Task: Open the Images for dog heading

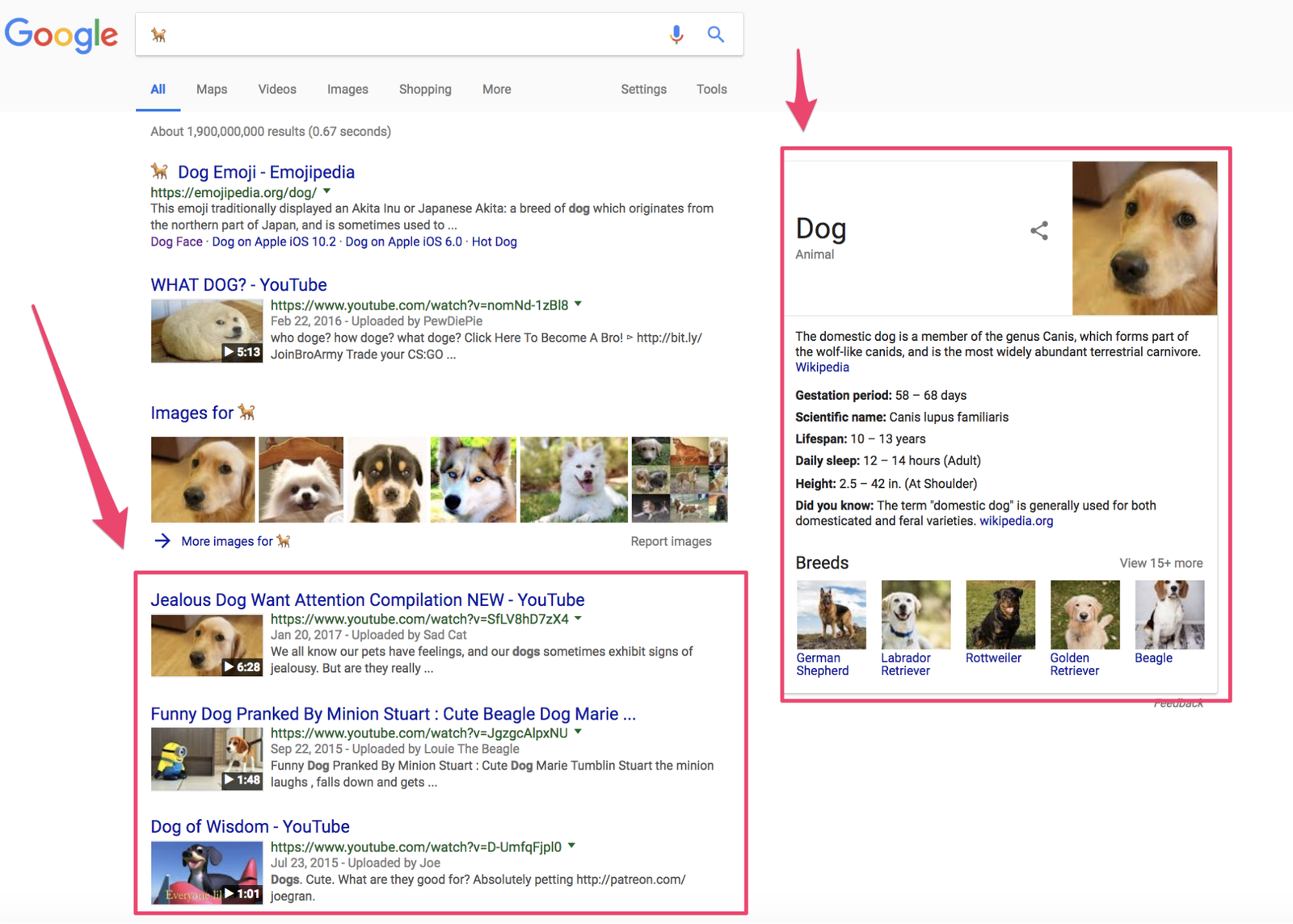Action: coord(203,413)
